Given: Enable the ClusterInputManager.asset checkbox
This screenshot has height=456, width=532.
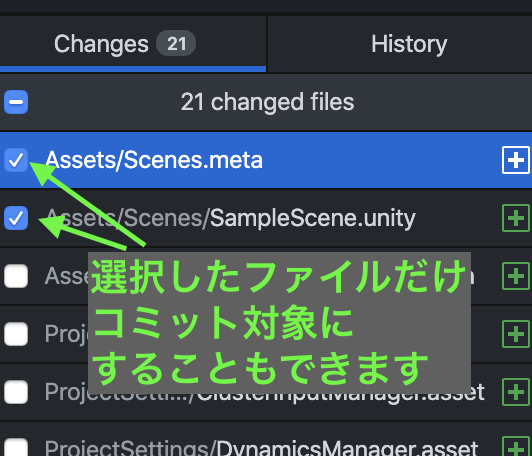Looking at the screenshot, I should (x=16, y=392).
